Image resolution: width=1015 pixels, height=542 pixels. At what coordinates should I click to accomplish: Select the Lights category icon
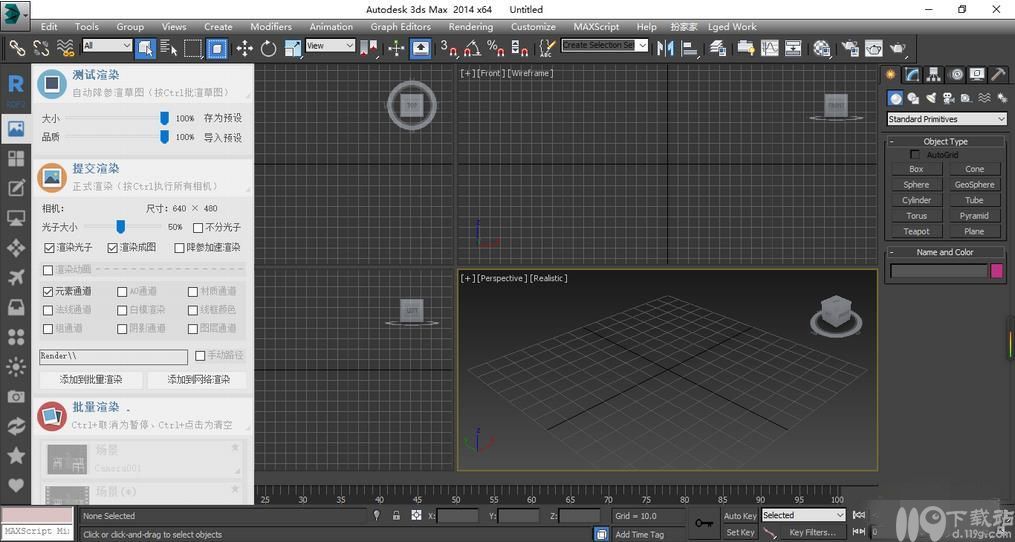point(931,98)
